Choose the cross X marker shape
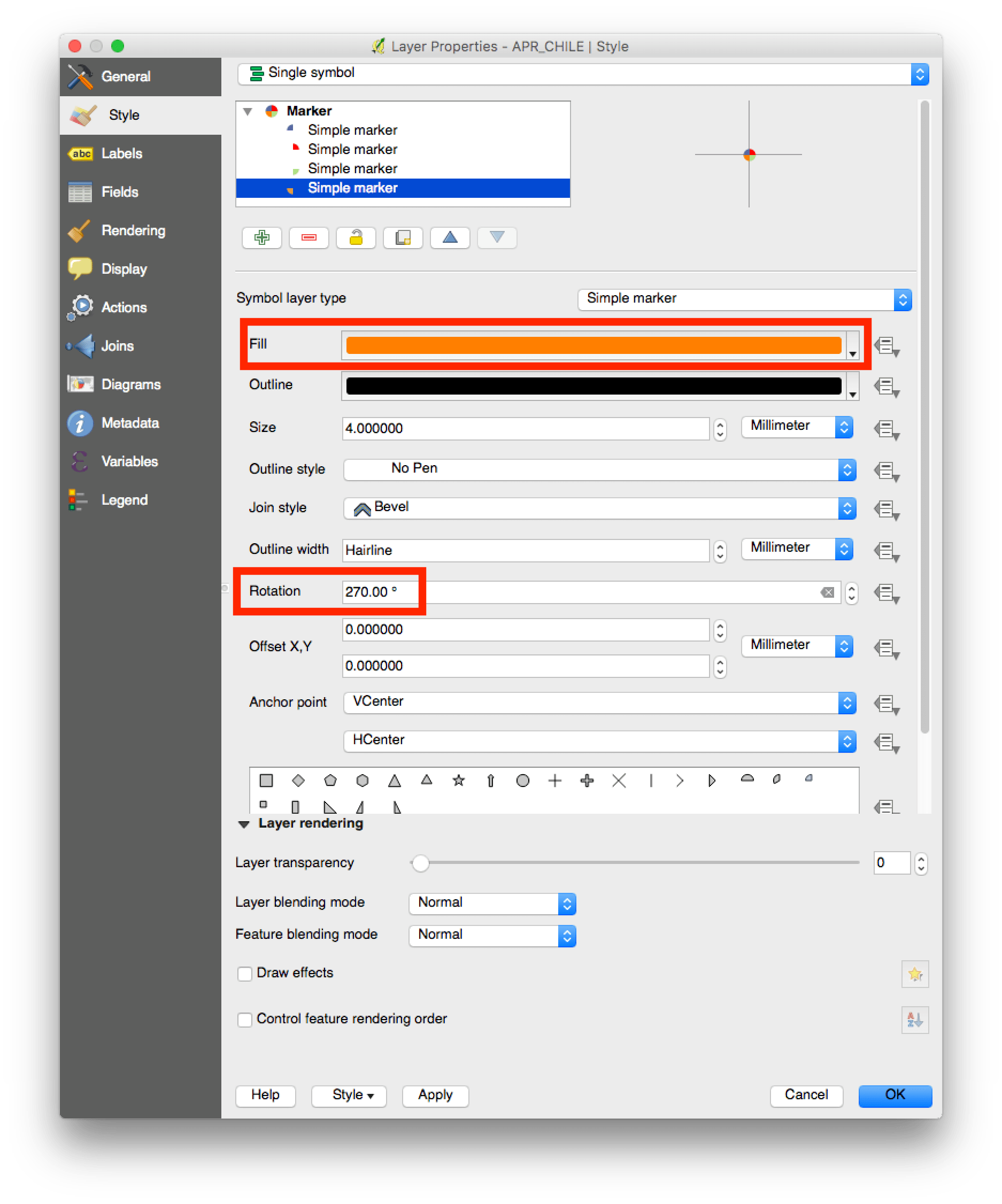 point(619,781)
